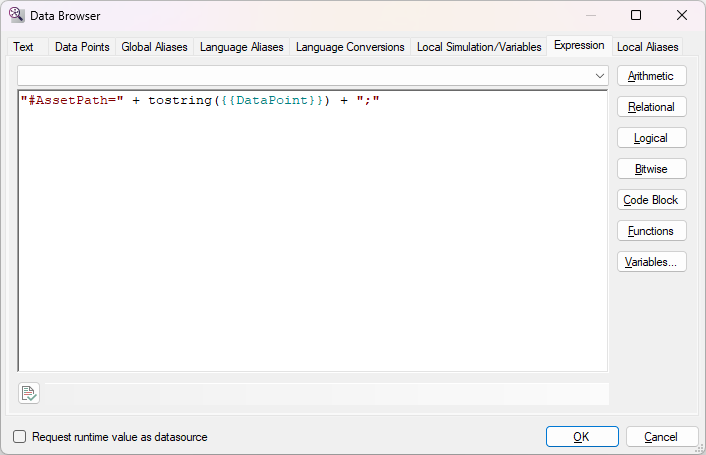The image size is (706, 455).
Task: Open the Local Simulation/Variables tab
Action: pos(479,47)
